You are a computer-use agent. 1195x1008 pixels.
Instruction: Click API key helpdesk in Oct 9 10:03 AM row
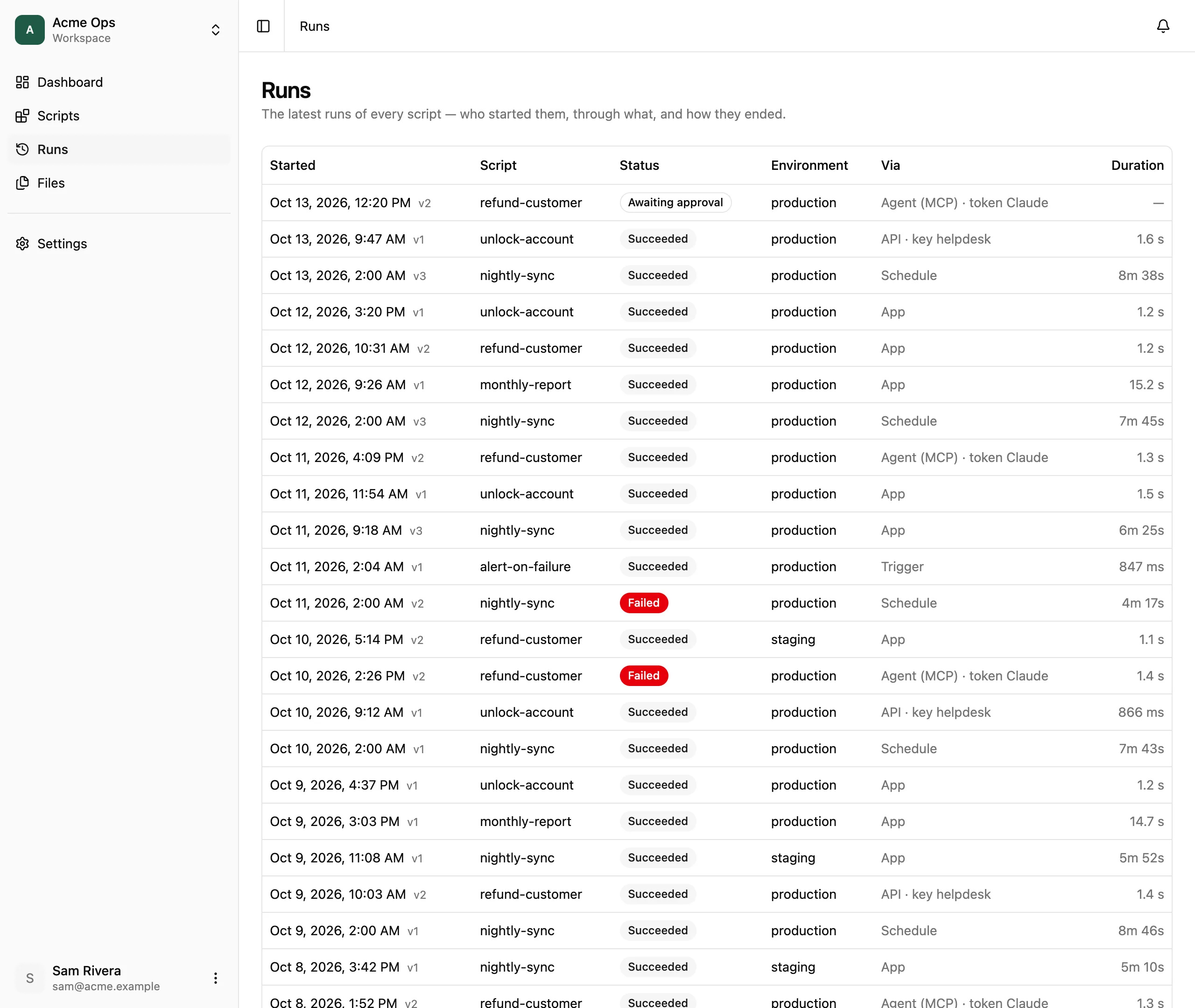coord(935,895)
